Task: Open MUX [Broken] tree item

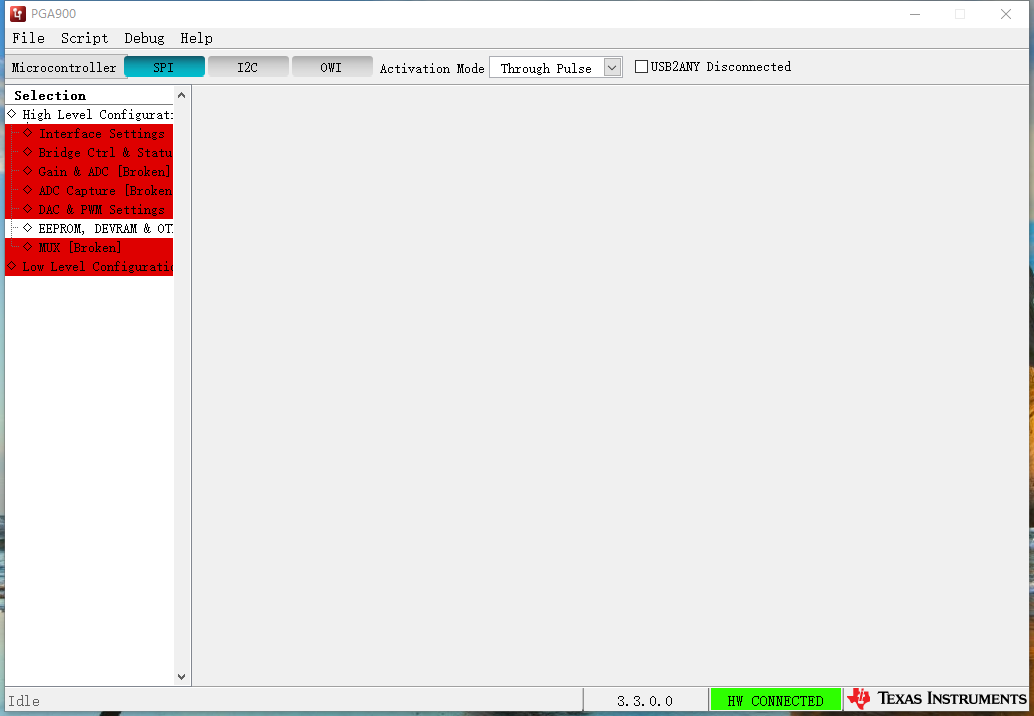Action: point(80,248)
